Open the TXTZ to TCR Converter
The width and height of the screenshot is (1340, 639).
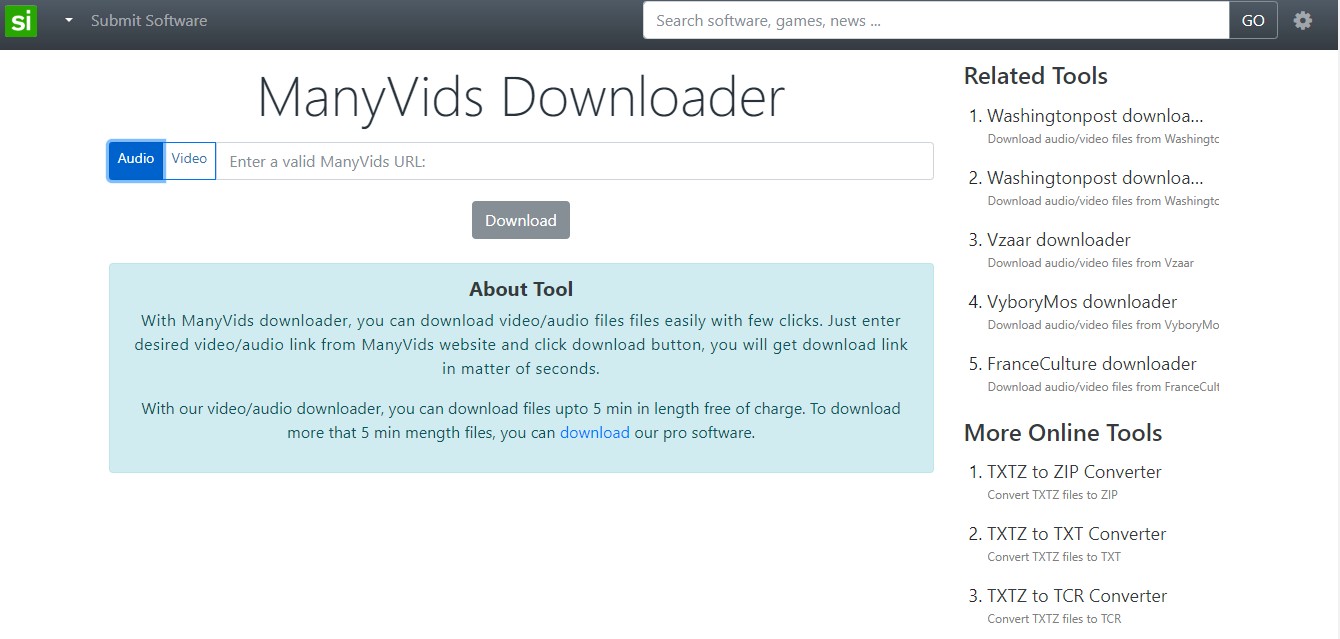[1077, 596]
